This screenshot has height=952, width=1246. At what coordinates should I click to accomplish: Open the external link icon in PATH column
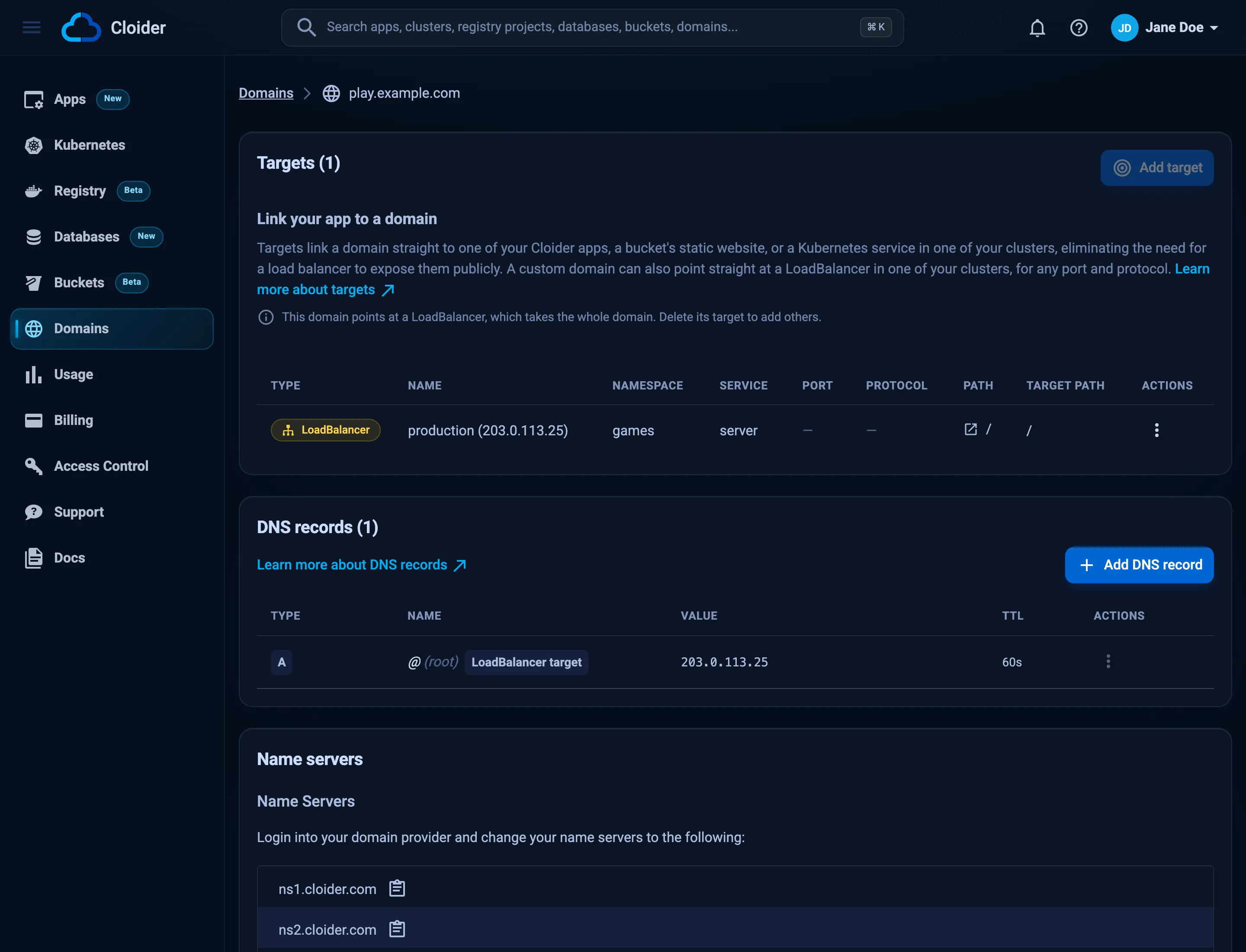970,430
